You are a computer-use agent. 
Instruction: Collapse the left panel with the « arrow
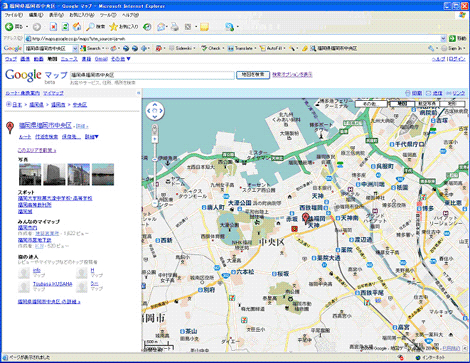pyautogui.click(x=138, y=93)
